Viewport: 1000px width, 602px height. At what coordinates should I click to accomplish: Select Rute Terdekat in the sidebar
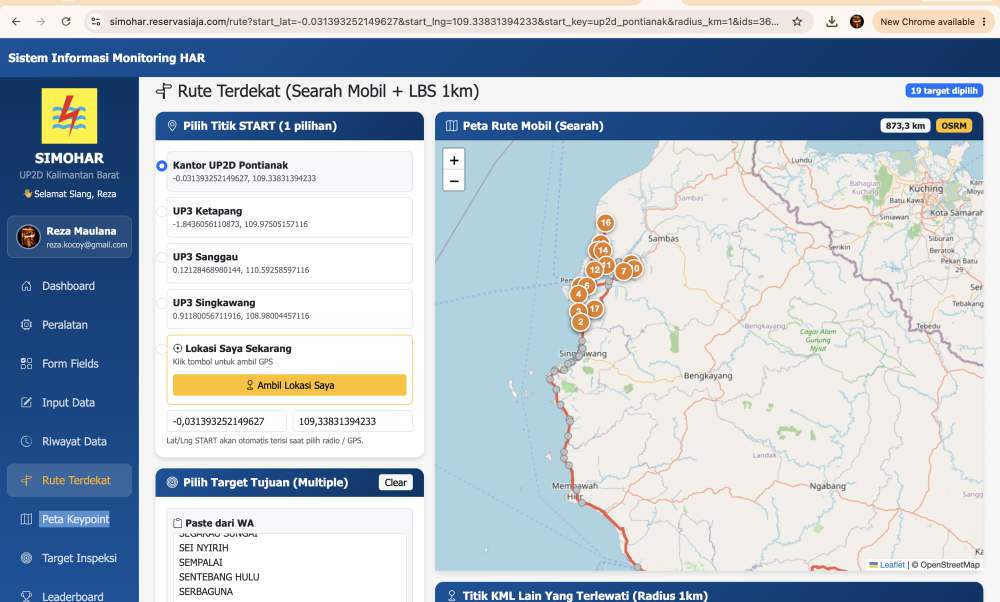pyautogui.click(x=70, y=481)
